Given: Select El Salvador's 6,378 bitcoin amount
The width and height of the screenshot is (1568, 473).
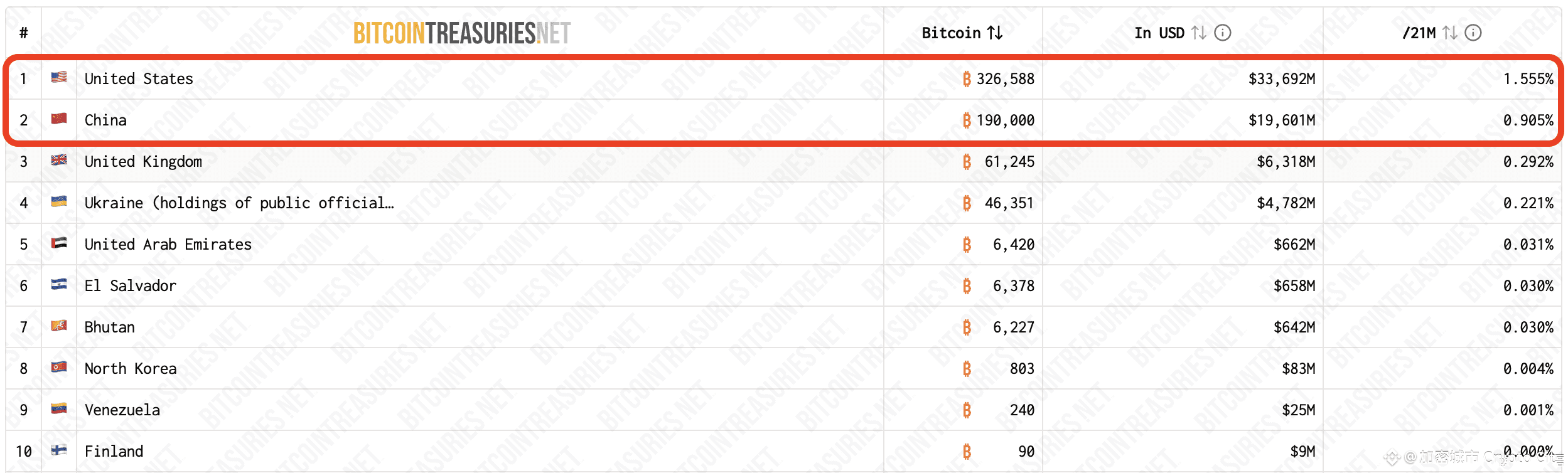Looking at the screenshot, I should tap(1013, 286).
